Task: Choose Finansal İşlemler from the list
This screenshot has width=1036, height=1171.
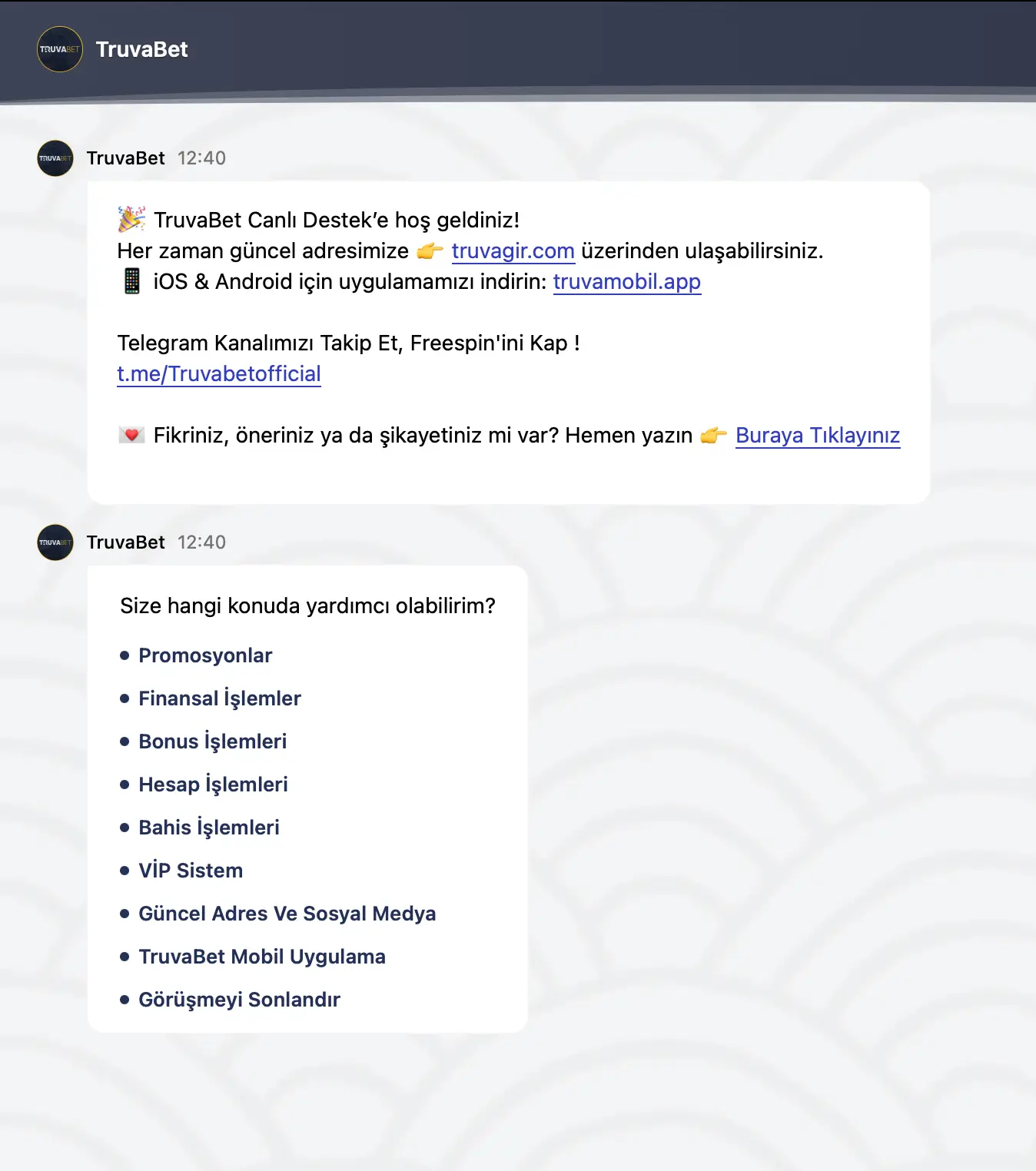Action: coord(220,698)
